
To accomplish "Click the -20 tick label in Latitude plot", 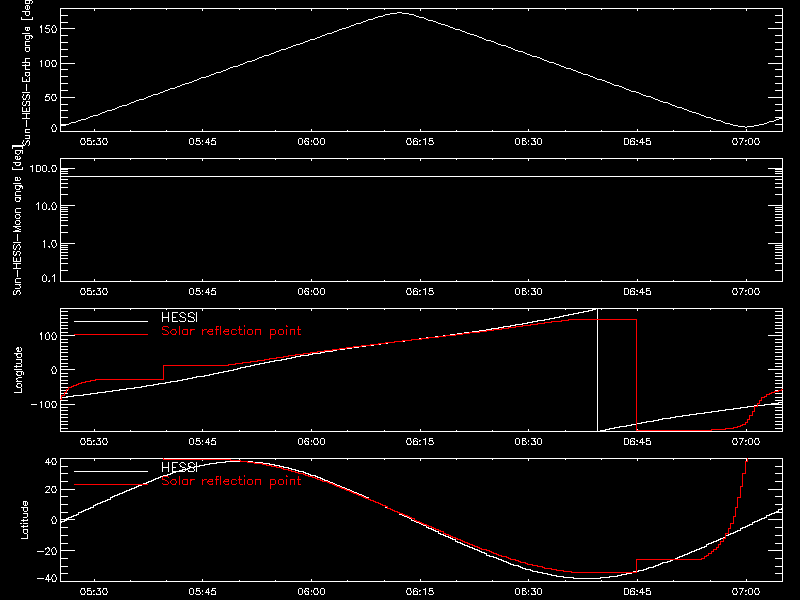I will (x=47, y=551).
